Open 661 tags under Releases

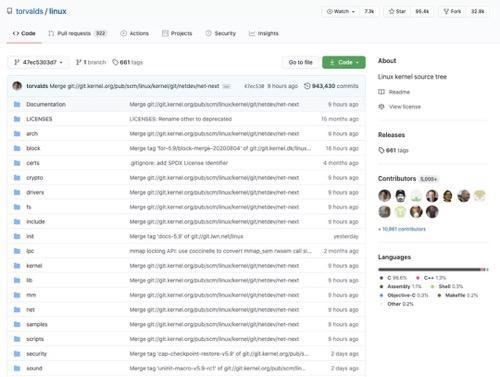pos(393,150)
